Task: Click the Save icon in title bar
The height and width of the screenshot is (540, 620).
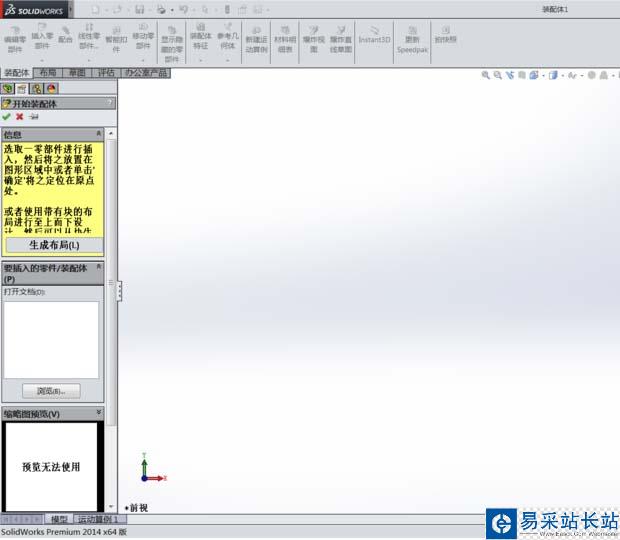Action: (x=139, y=9)
